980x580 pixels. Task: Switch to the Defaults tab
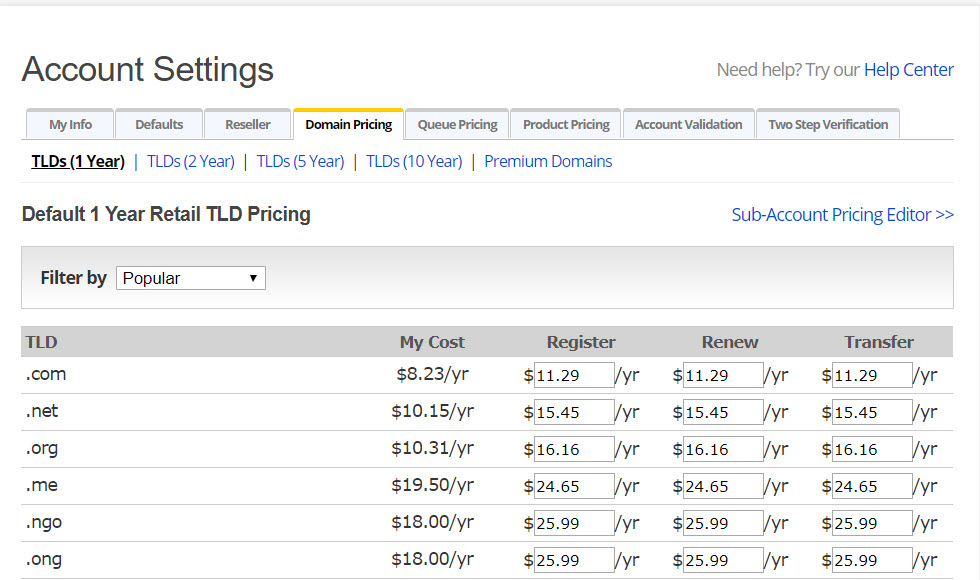click(159, 125)
